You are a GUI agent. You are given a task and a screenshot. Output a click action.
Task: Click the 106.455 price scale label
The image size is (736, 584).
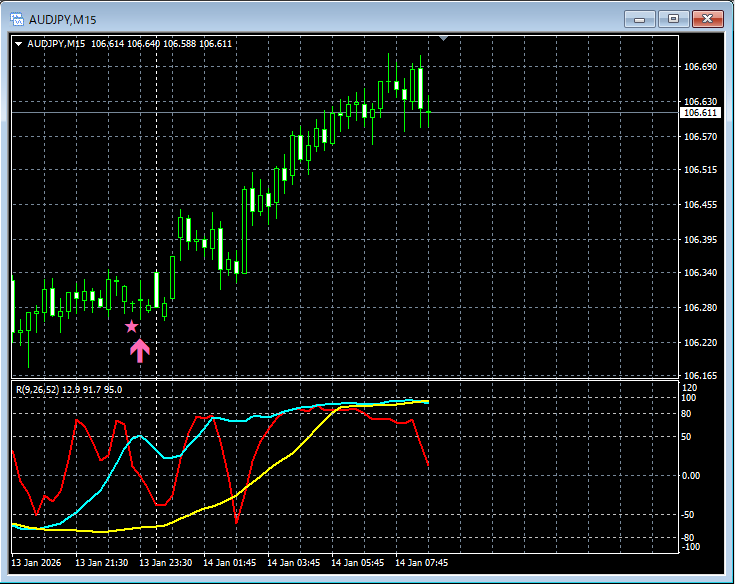700,204
